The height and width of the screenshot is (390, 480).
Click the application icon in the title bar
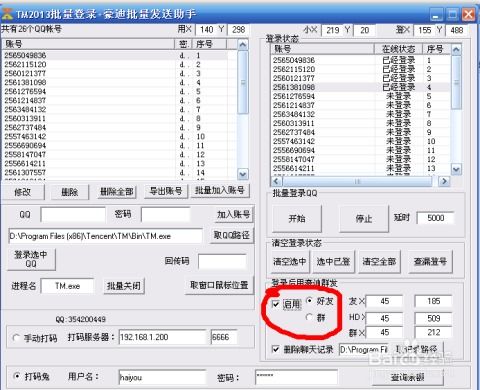[7, 14]
